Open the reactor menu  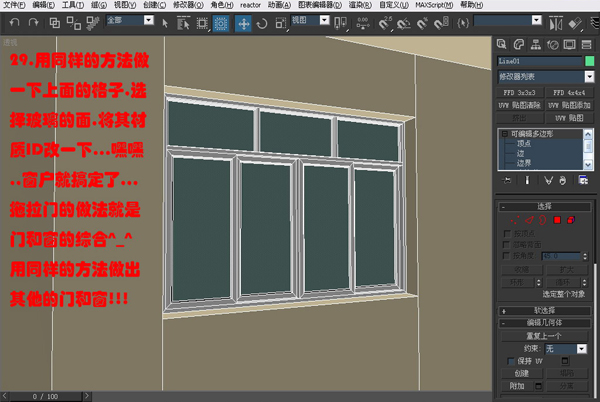coord(250,5)
